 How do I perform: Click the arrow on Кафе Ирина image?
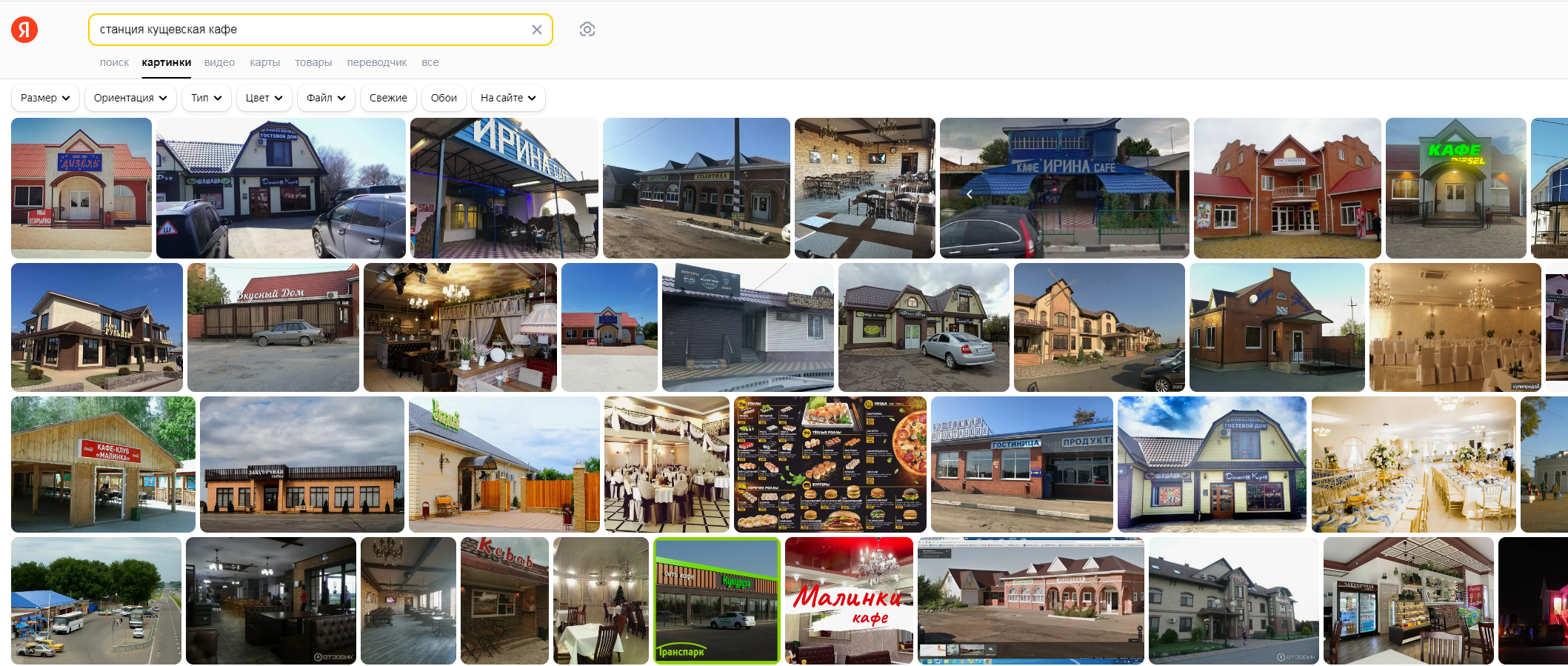[x=970, y=194]
